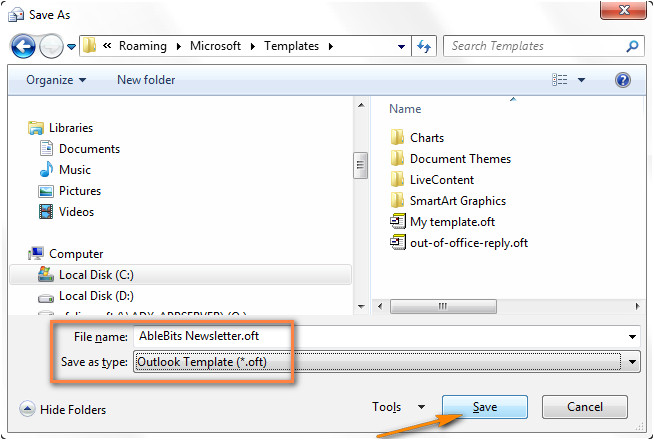Screen dimensions: 654x440
Task: Click the navigation pane vertical scrollbar thumb
Action: point(360,166)
